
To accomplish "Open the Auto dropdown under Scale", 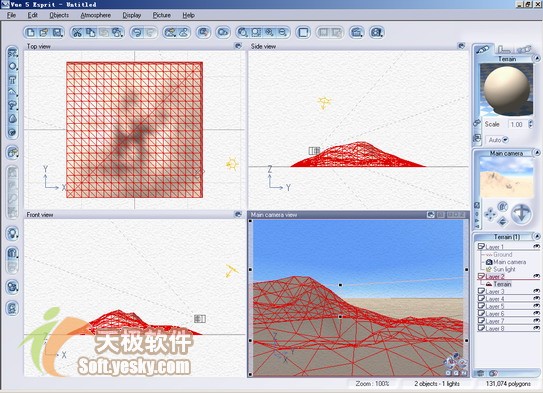I will click(505, 140).
